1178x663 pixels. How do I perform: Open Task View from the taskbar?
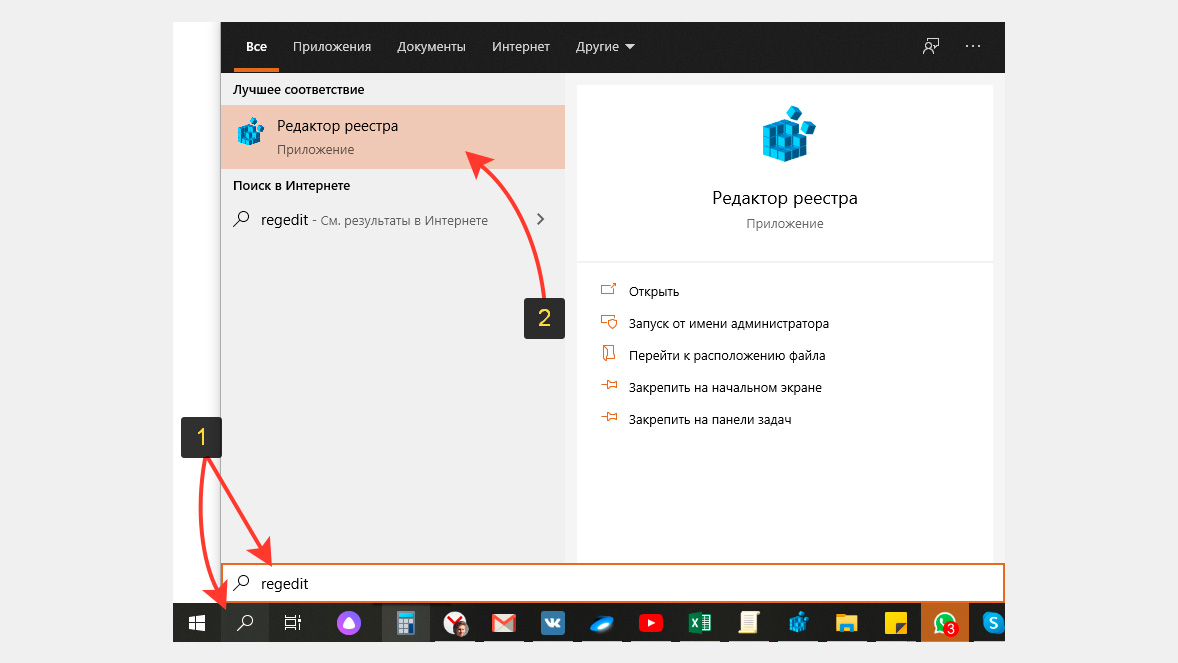coord(293,623)
